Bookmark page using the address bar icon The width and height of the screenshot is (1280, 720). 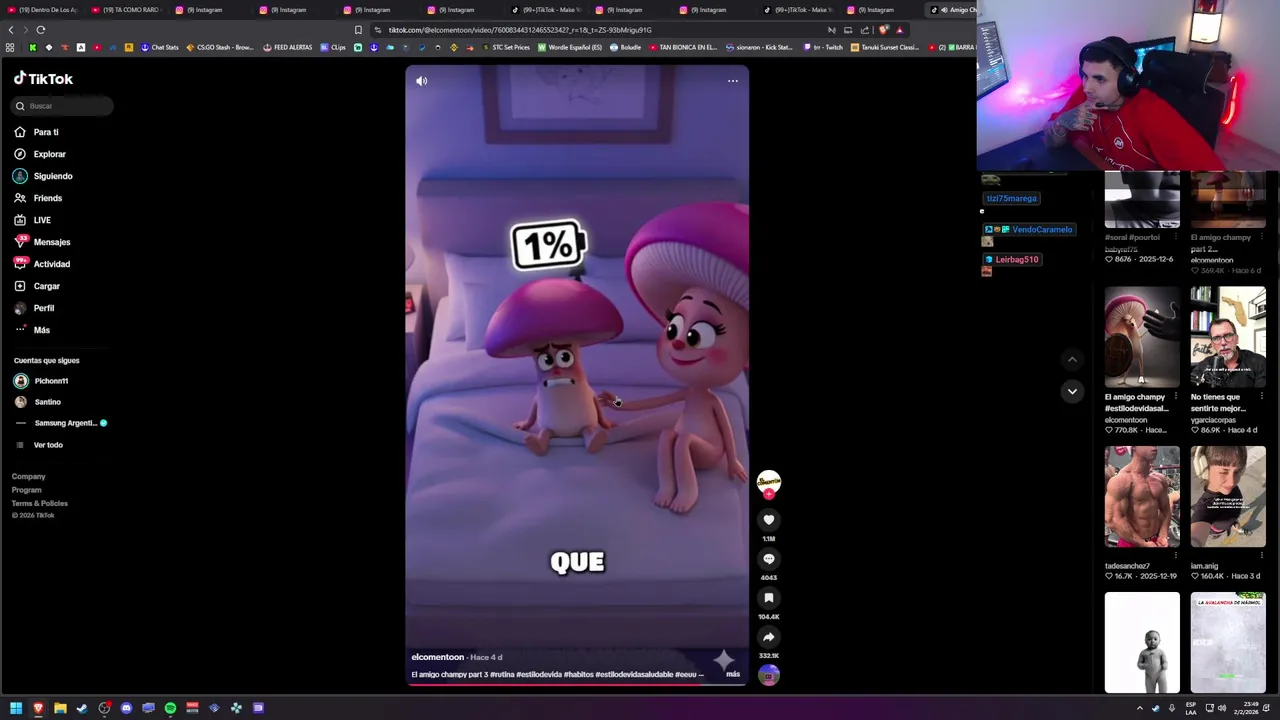point(358,30)
